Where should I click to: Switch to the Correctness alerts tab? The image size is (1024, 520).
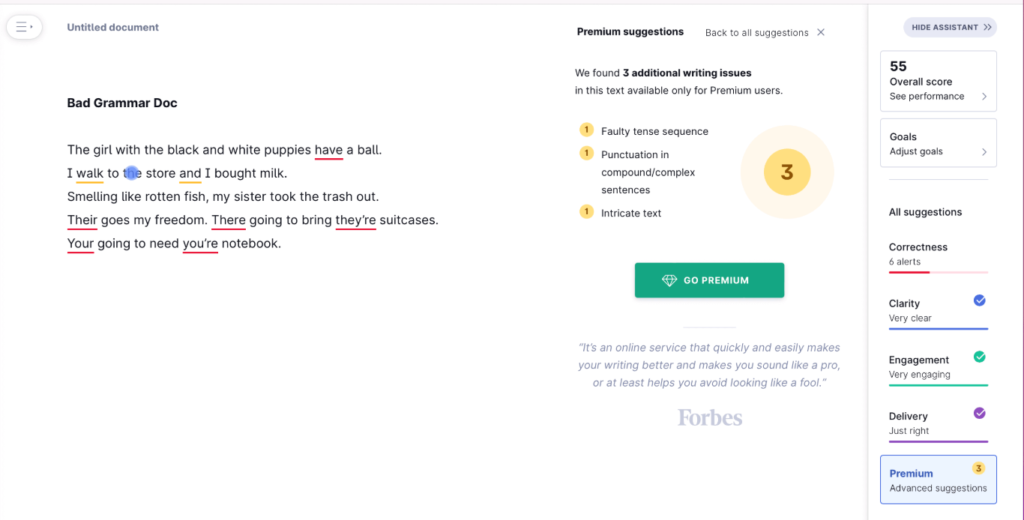pyautogui.click(x=938, y=255)
